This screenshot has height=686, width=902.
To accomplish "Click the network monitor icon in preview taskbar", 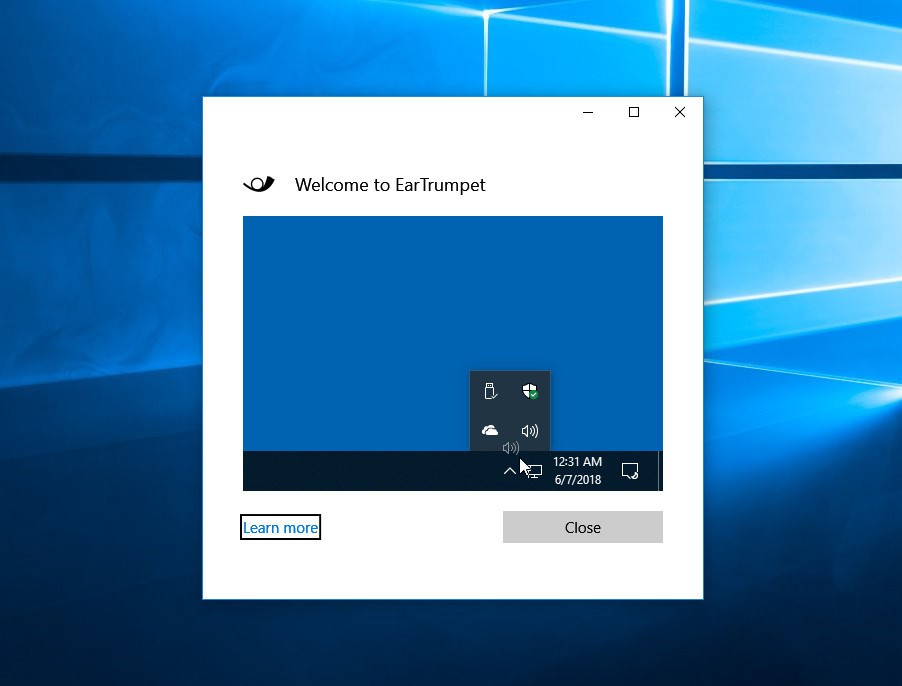I will click(x=534, y=472).
